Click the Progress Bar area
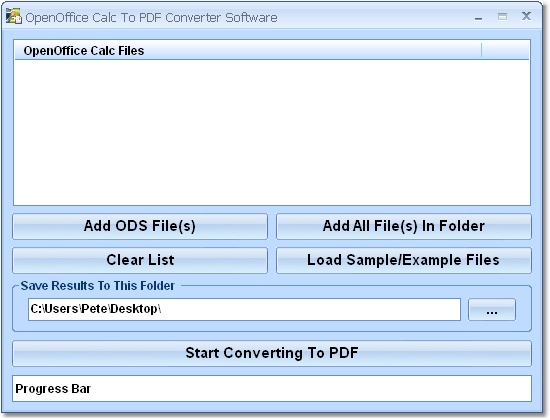 272,388
